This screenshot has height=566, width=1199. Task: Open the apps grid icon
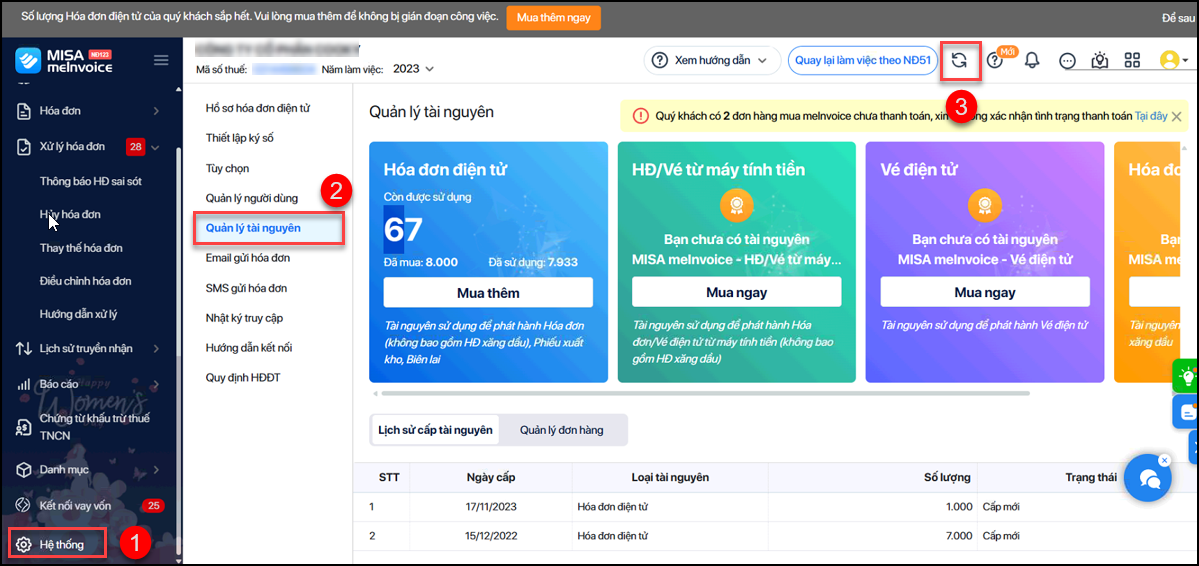(1132, 61)
